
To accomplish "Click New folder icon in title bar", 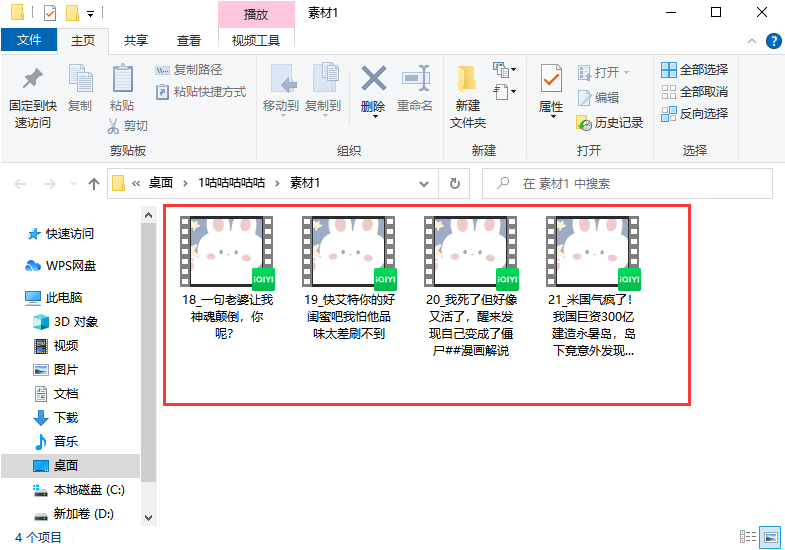I will point(72,13).
